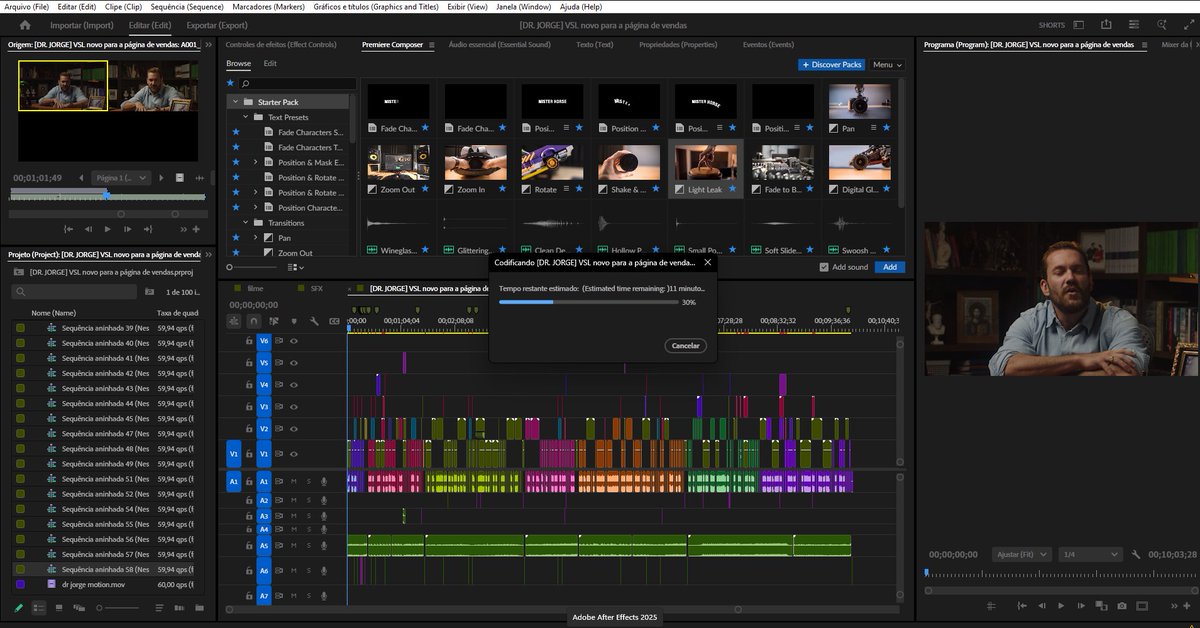Viewport: 1200px width, 628px height.
Task: Click the timeline add marker icon
Action: 294,321
